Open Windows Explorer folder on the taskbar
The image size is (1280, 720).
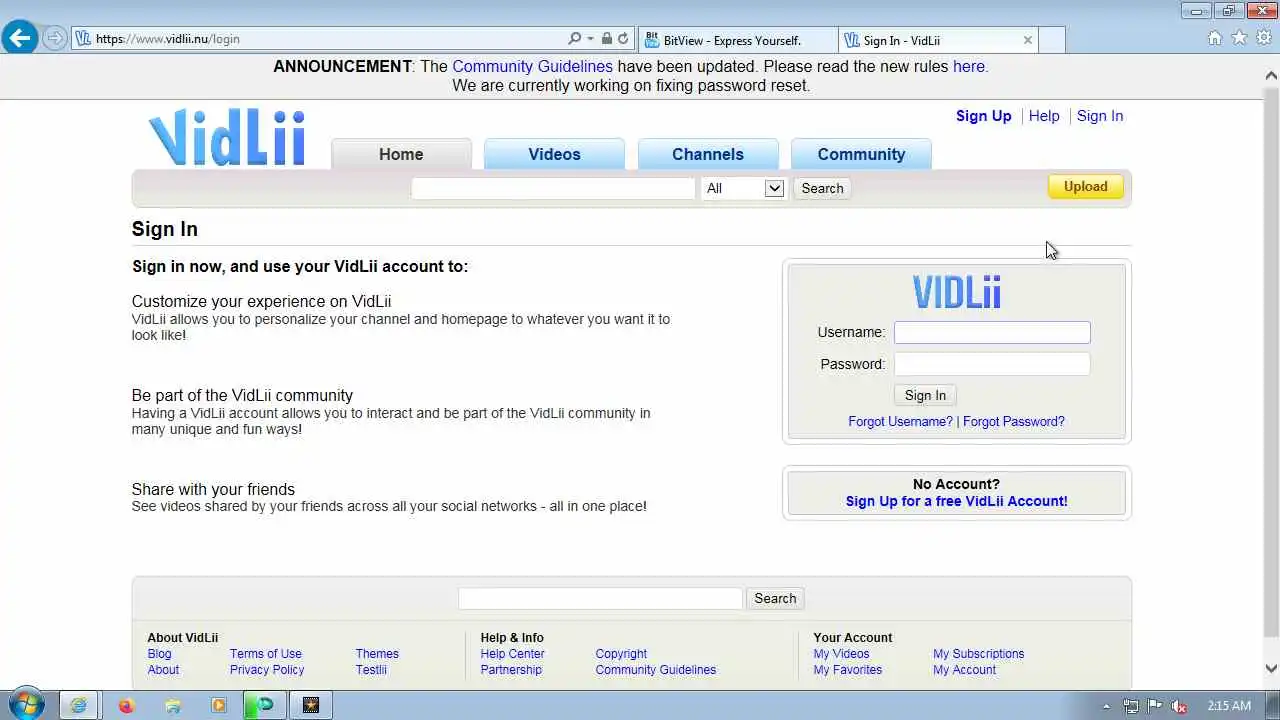(172, 705)
